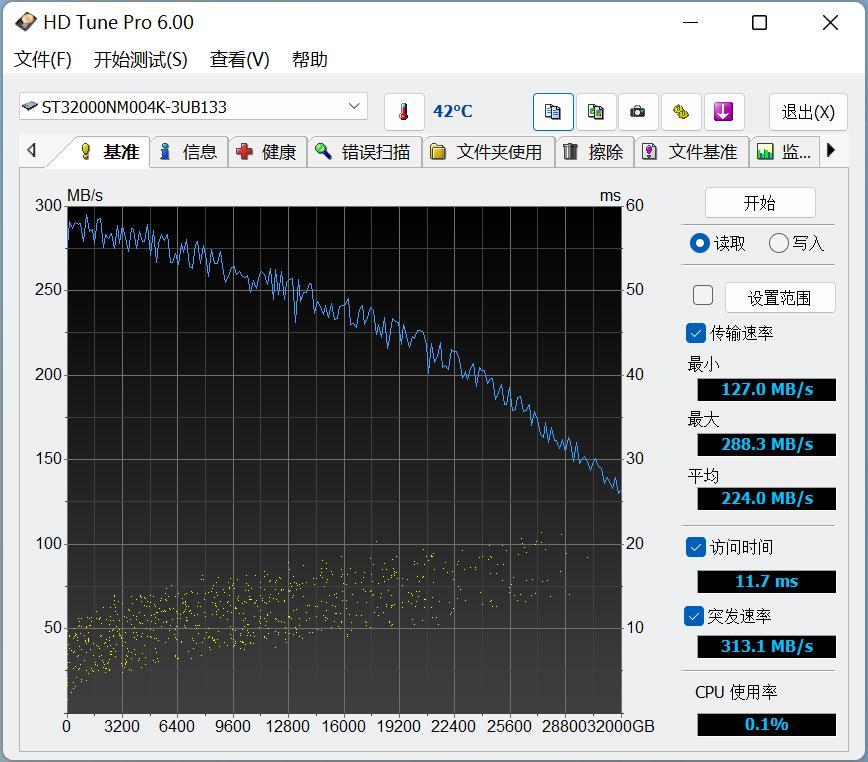Select the 读取 (read) radio button
This screenshot has height=762, width=868.
pyautogui.click(x=700, y=243)
